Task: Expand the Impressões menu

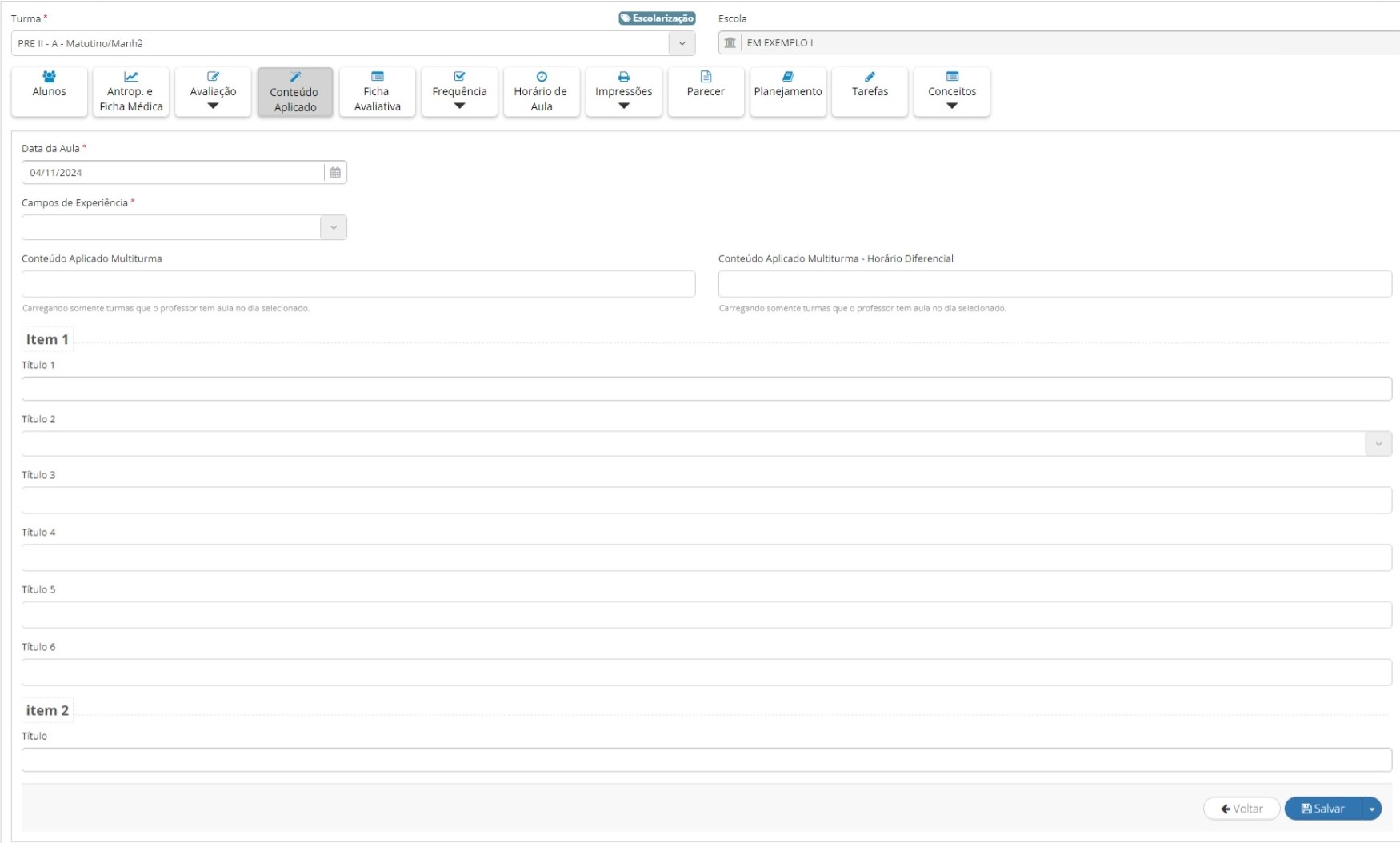Action: (624, 92)
